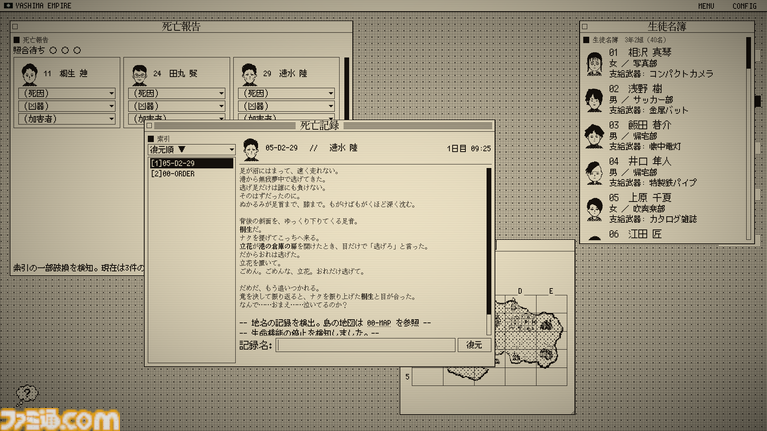The image size is (767, 431).
Task: Click the 死亡記録 window corner box
Action: pos(150,126)
